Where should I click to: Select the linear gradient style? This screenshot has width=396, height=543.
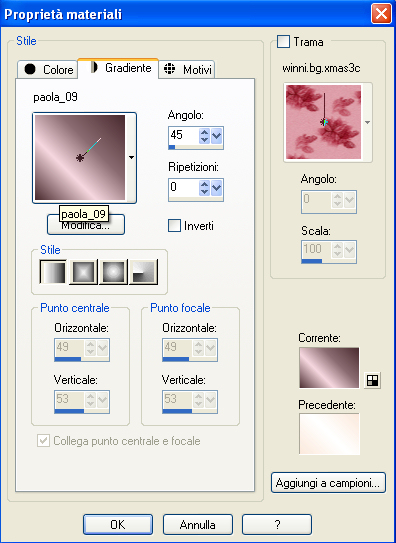pyautogui.click(x=53, y=272)
